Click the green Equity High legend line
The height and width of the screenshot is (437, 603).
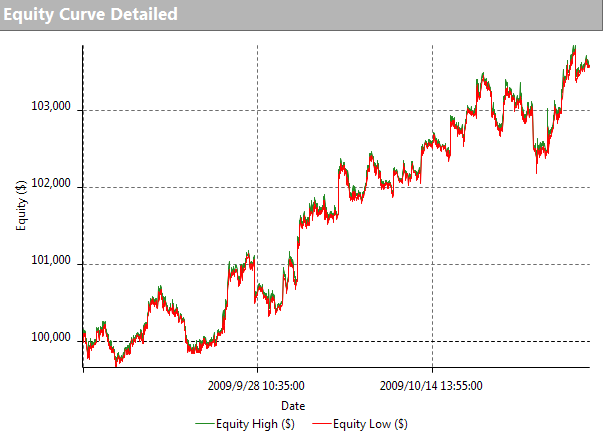point(205,424)
